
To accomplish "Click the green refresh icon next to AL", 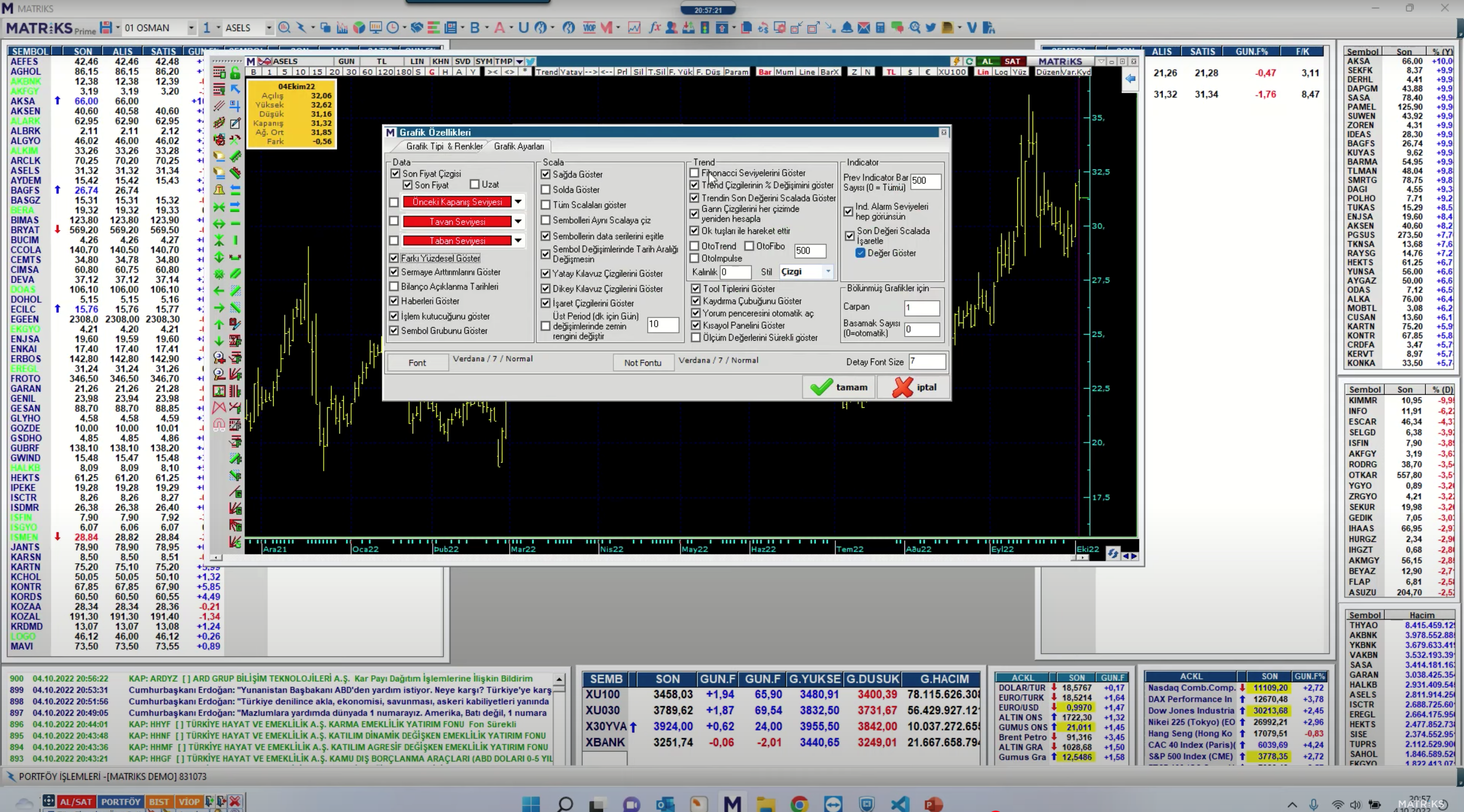I will 969,61.
